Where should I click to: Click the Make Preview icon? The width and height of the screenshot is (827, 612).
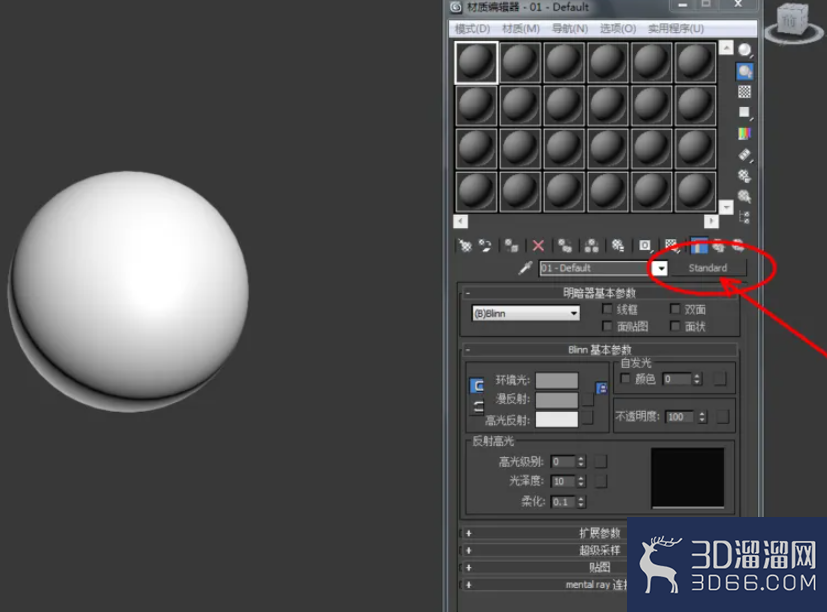tap(745, 155)
